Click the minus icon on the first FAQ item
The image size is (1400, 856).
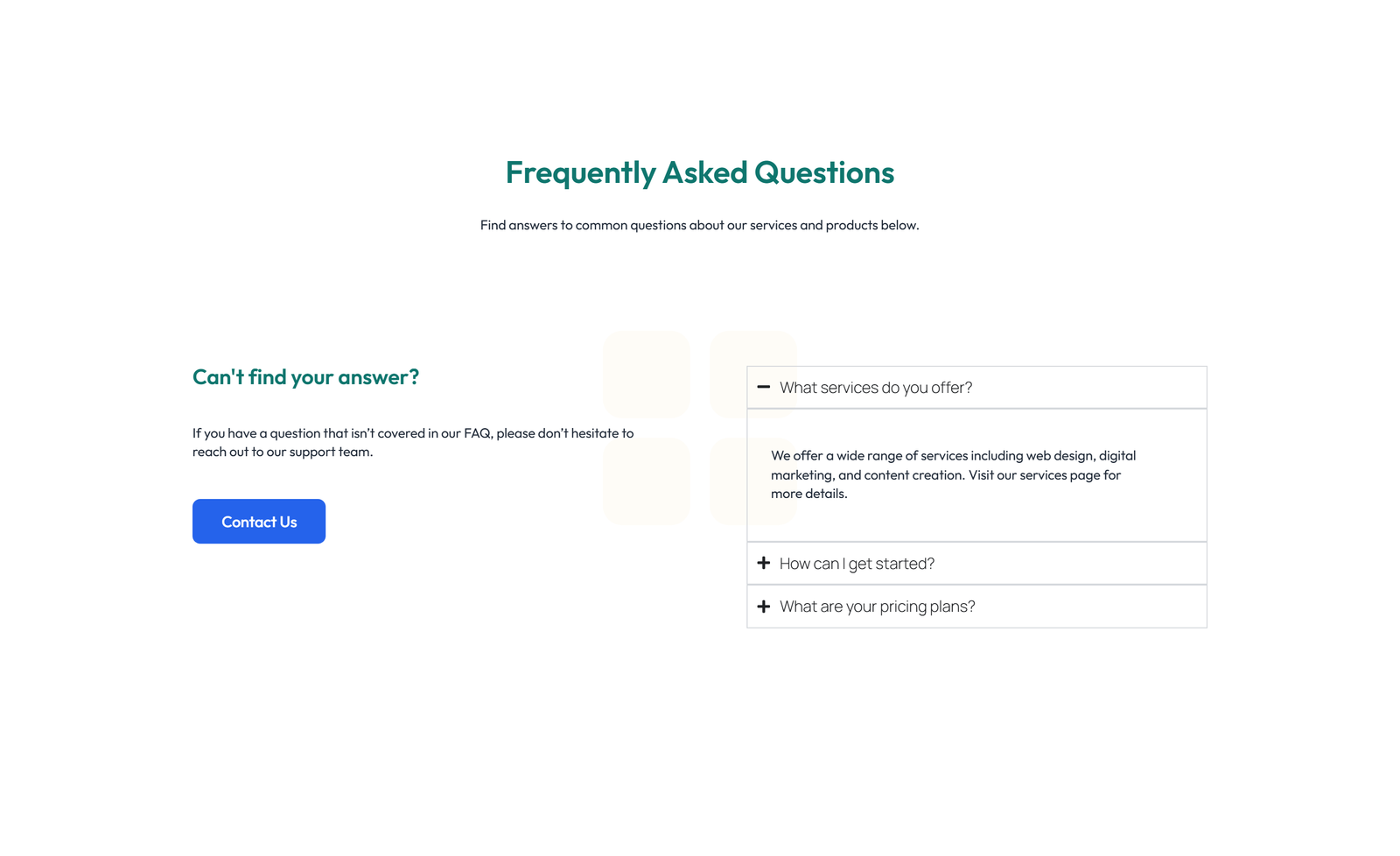pos(764,387)
